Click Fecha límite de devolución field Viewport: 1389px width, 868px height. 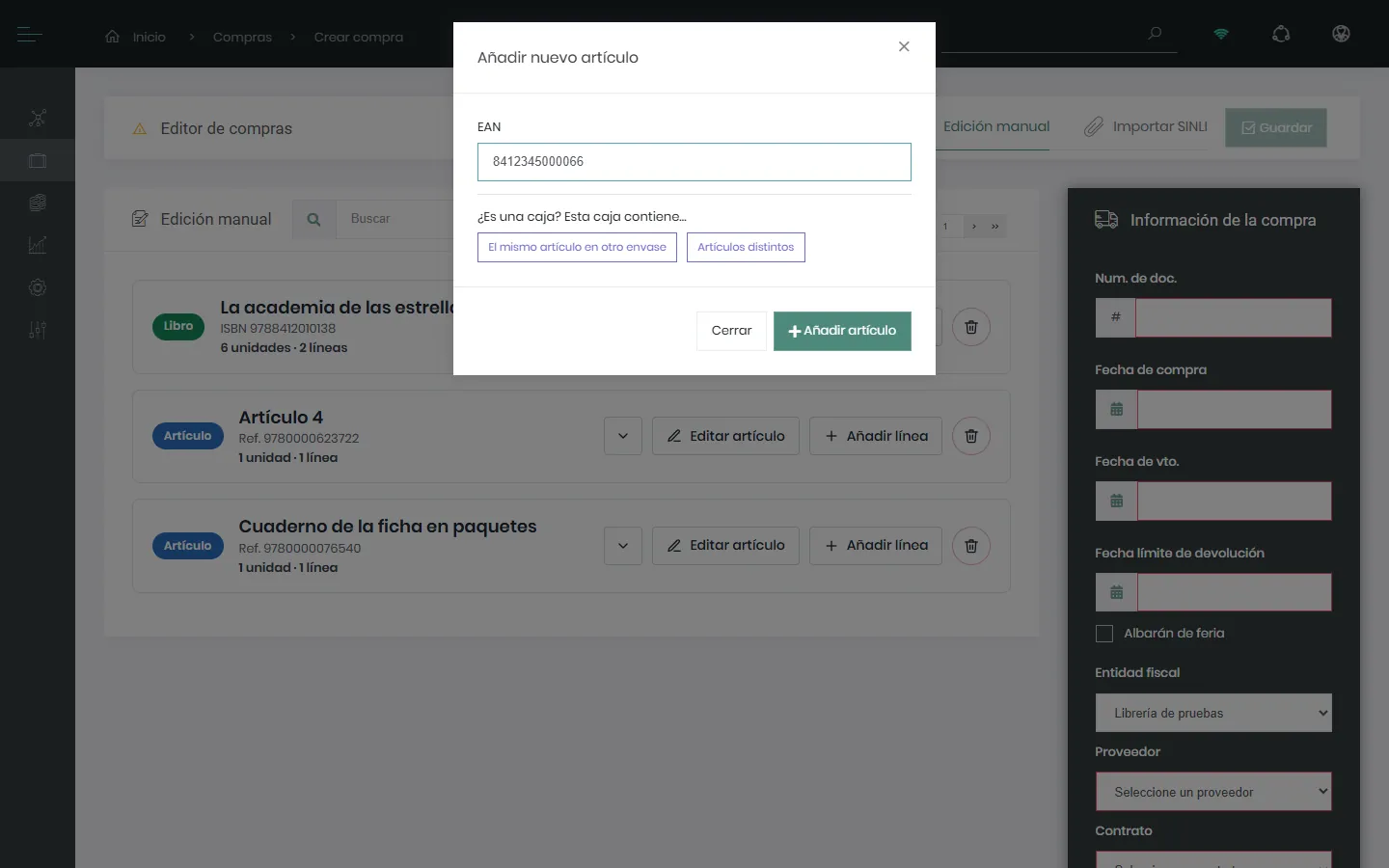[1235, 592]
